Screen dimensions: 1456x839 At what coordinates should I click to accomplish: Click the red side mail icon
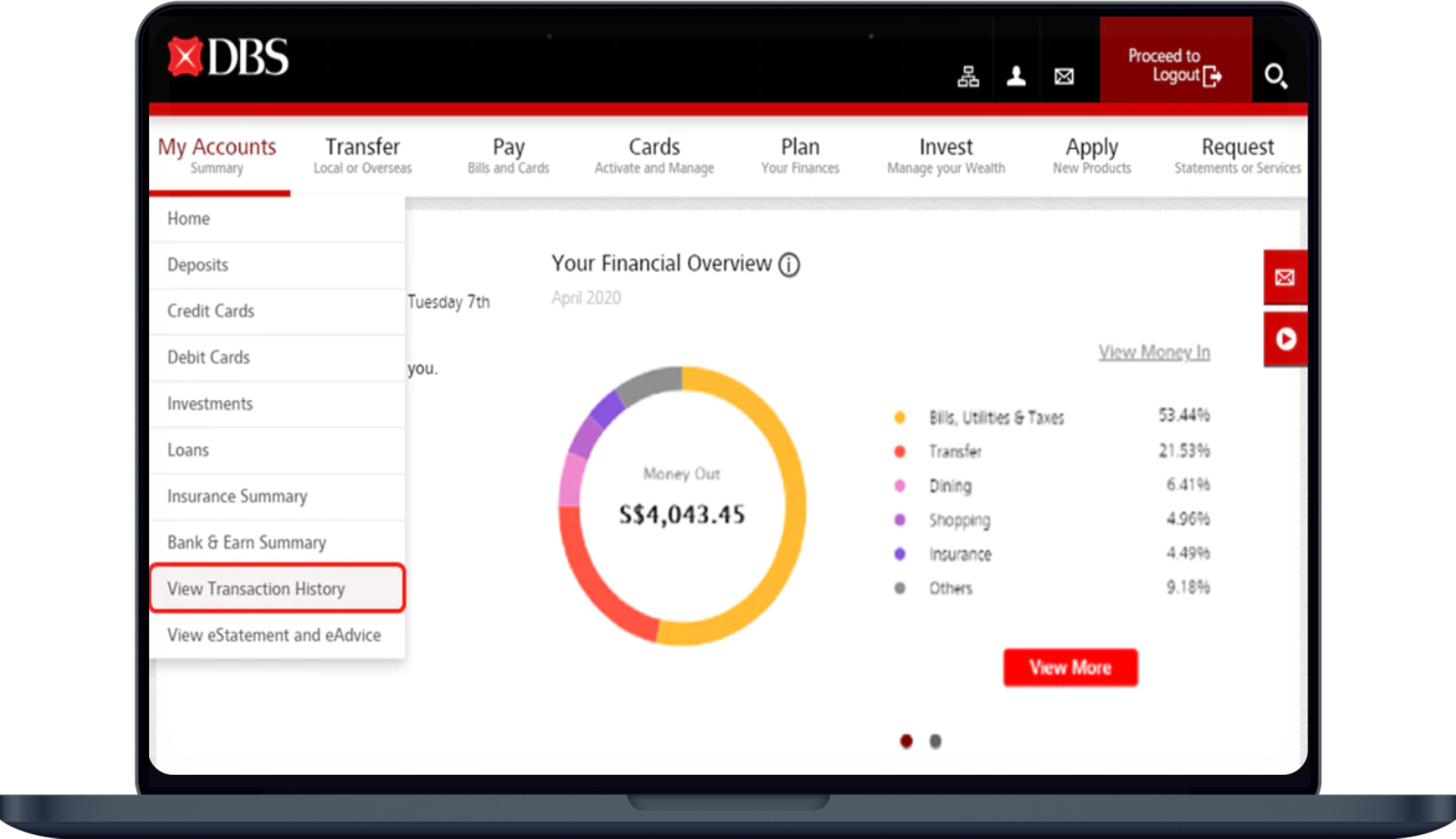1285,277
